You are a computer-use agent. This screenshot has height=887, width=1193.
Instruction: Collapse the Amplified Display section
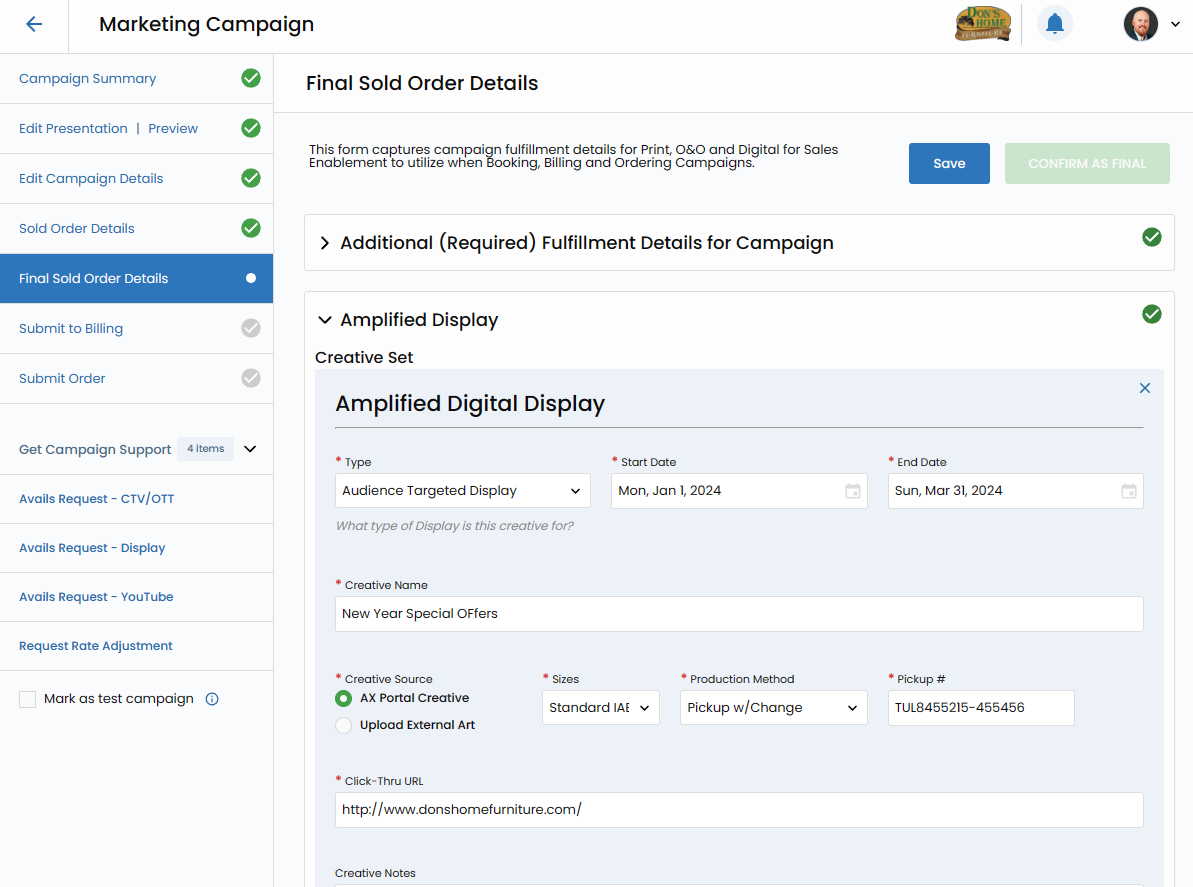point(324,320)
